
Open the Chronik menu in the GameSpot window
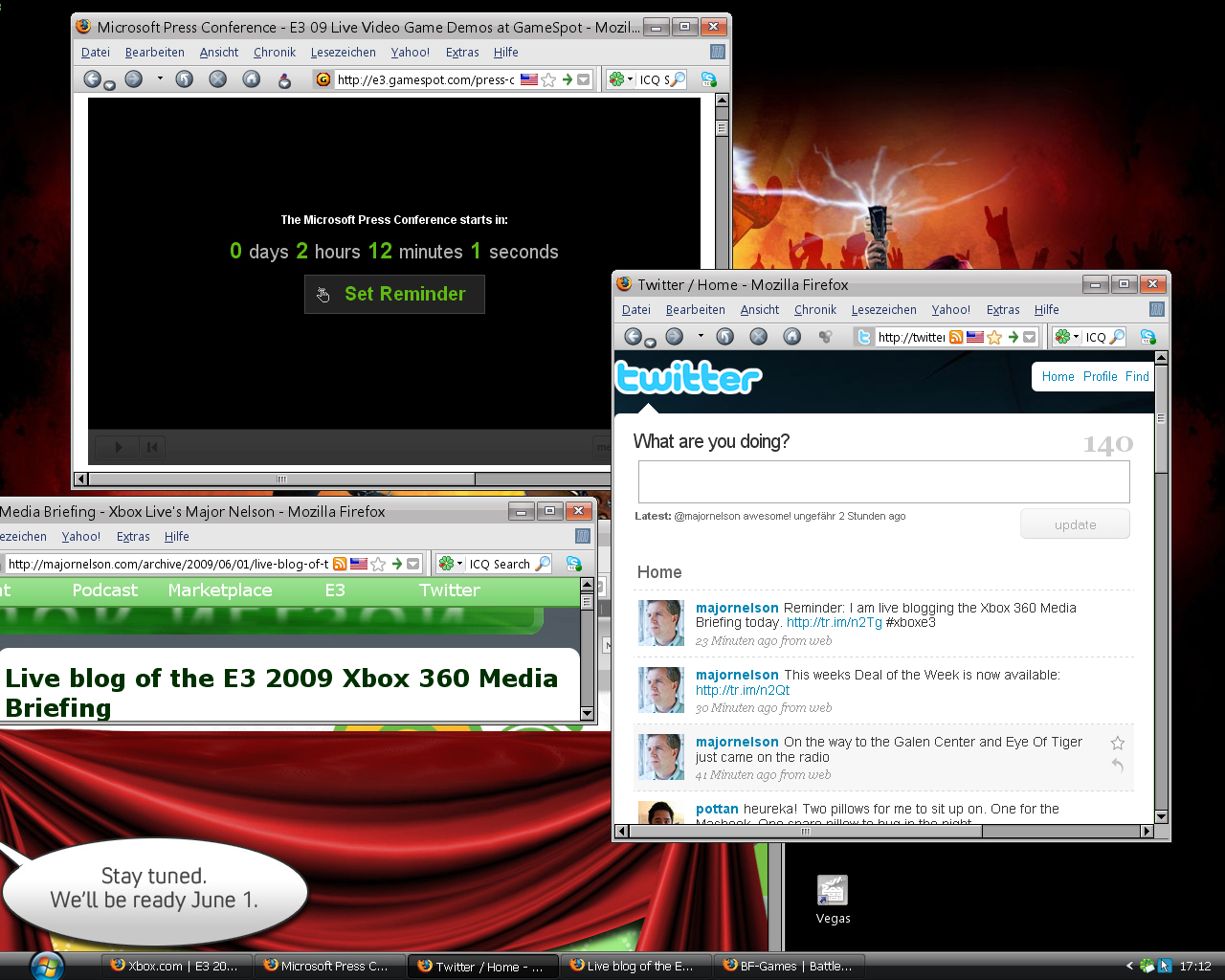pyautogui.click(x=275, y=53)
